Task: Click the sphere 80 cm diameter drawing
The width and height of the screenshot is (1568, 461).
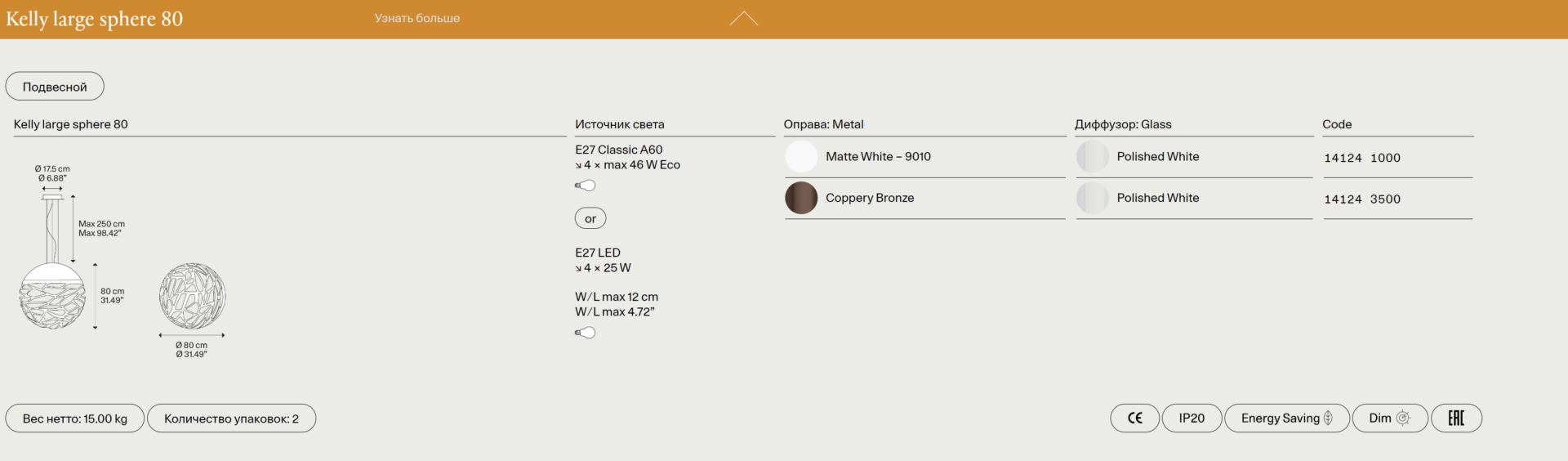Action: [x=192, y=296]
